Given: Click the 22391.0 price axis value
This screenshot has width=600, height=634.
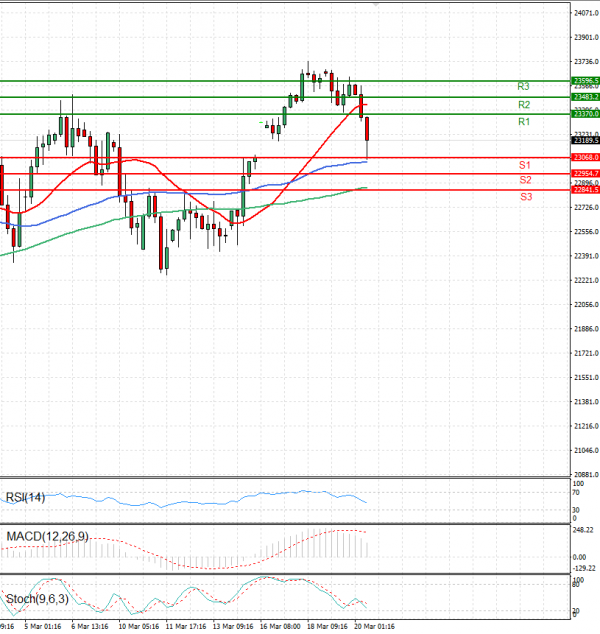Looking at the screenshot, I should point(586,256).
